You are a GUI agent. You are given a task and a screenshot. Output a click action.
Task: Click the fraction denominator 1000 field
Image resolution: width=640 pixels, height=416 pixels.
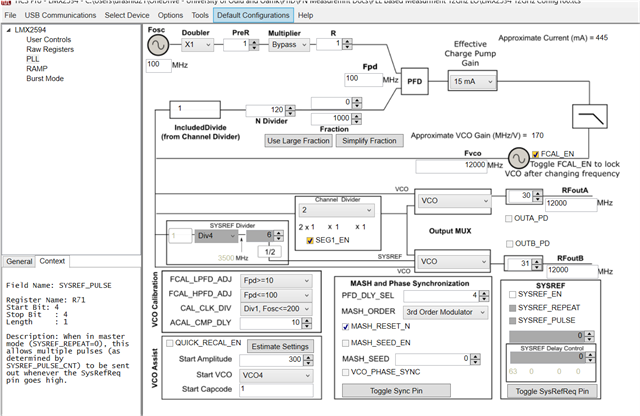[331, 119]
